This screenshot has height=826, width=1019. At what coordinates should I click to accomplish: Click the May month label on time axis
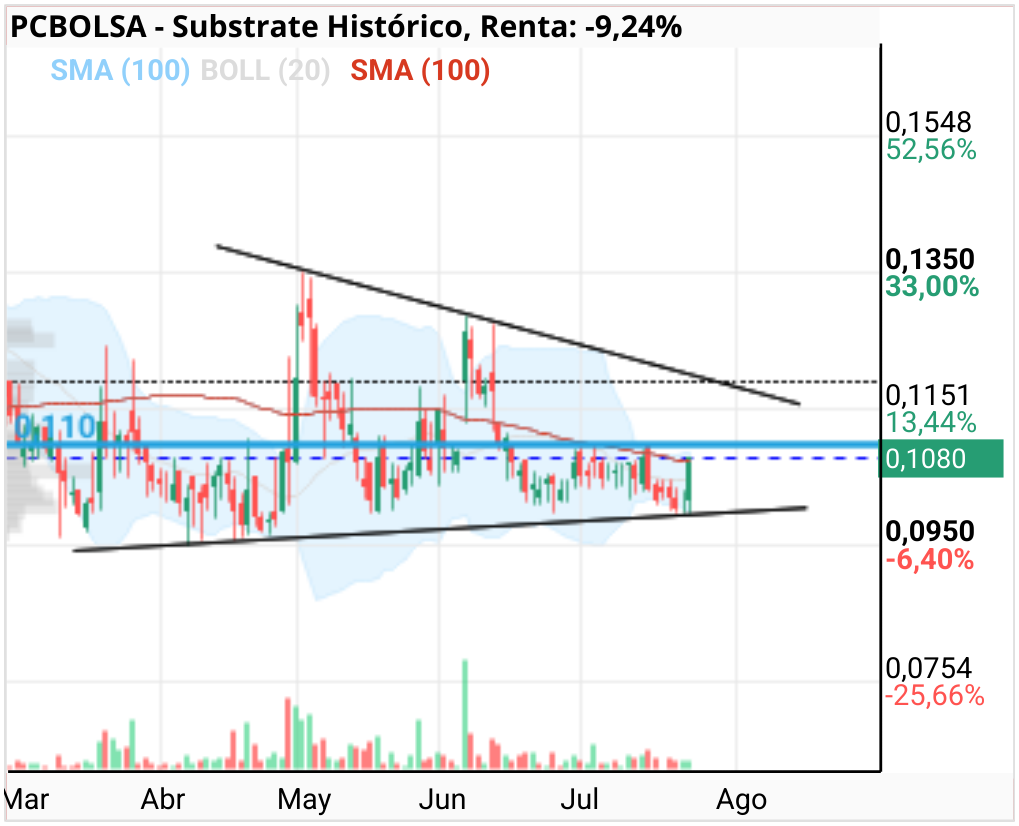click(304, 799)
